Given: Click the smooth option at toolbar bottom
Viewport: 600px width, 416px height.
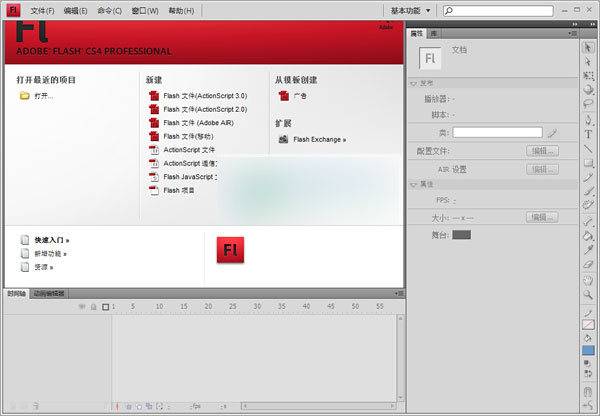Looking at the screenshot, I should [x=589, y=406].
